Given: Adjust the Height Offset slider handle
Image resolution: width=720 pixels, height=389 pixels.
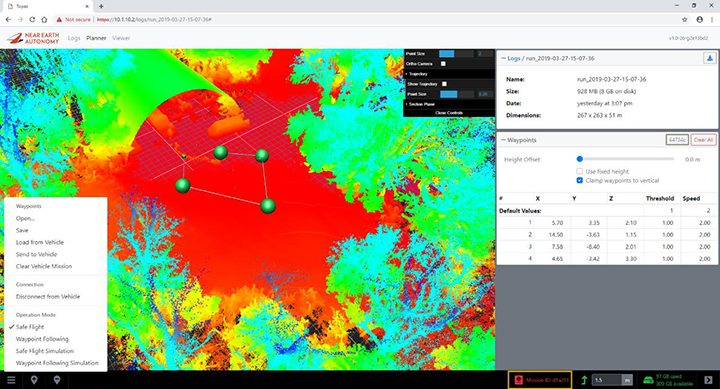Looking at the screenshot, I should point(579,159).
